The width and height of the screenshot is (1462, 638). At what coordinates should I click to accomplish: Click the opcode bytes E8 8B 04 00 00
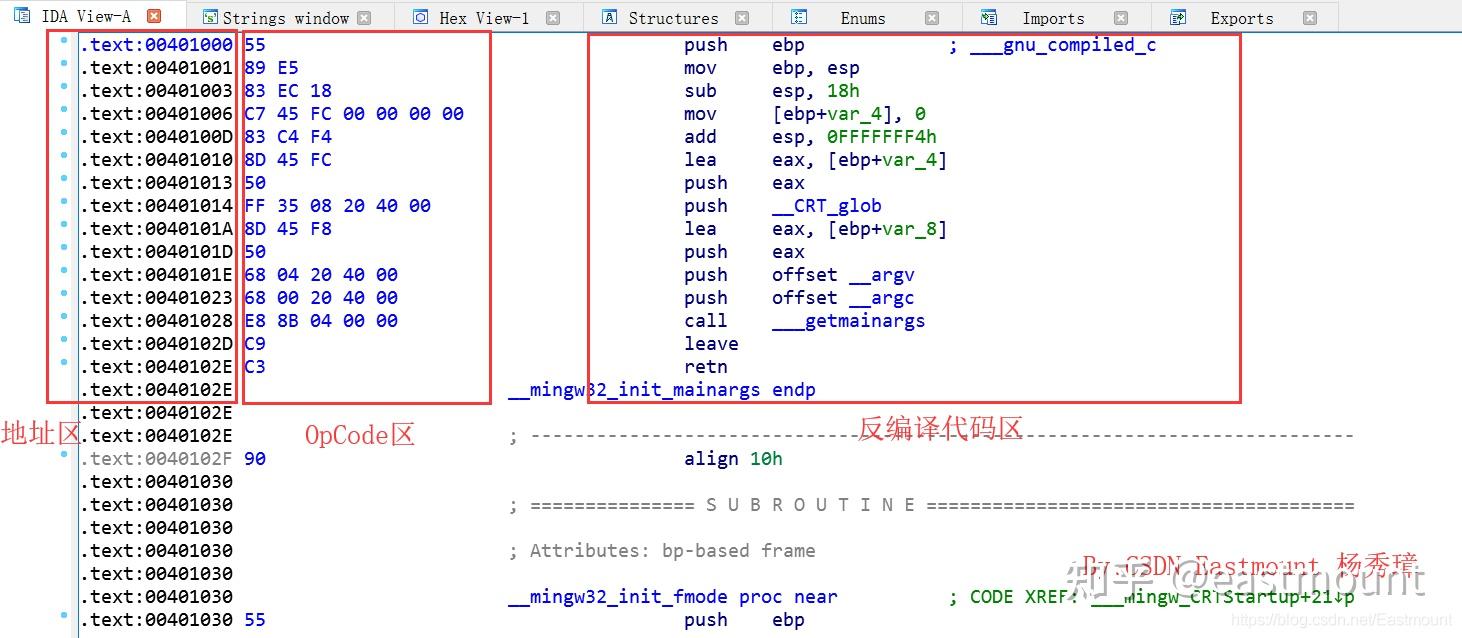(320, 320)
